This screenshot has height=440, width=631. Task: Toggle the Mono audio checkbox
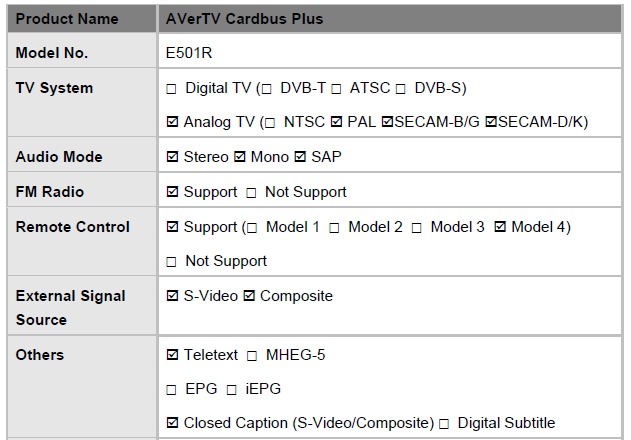239,158
